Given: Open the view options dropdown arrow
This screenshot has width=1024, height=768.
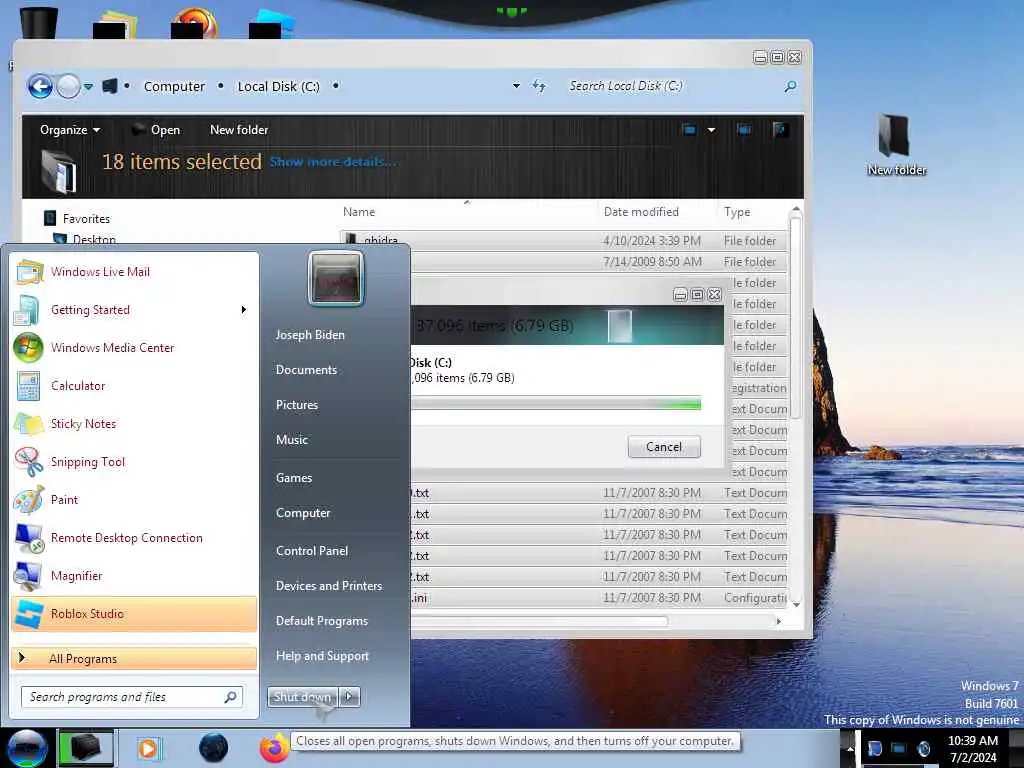Looking at the screenshot, I should pyautogui.click(x=711, y=129).
